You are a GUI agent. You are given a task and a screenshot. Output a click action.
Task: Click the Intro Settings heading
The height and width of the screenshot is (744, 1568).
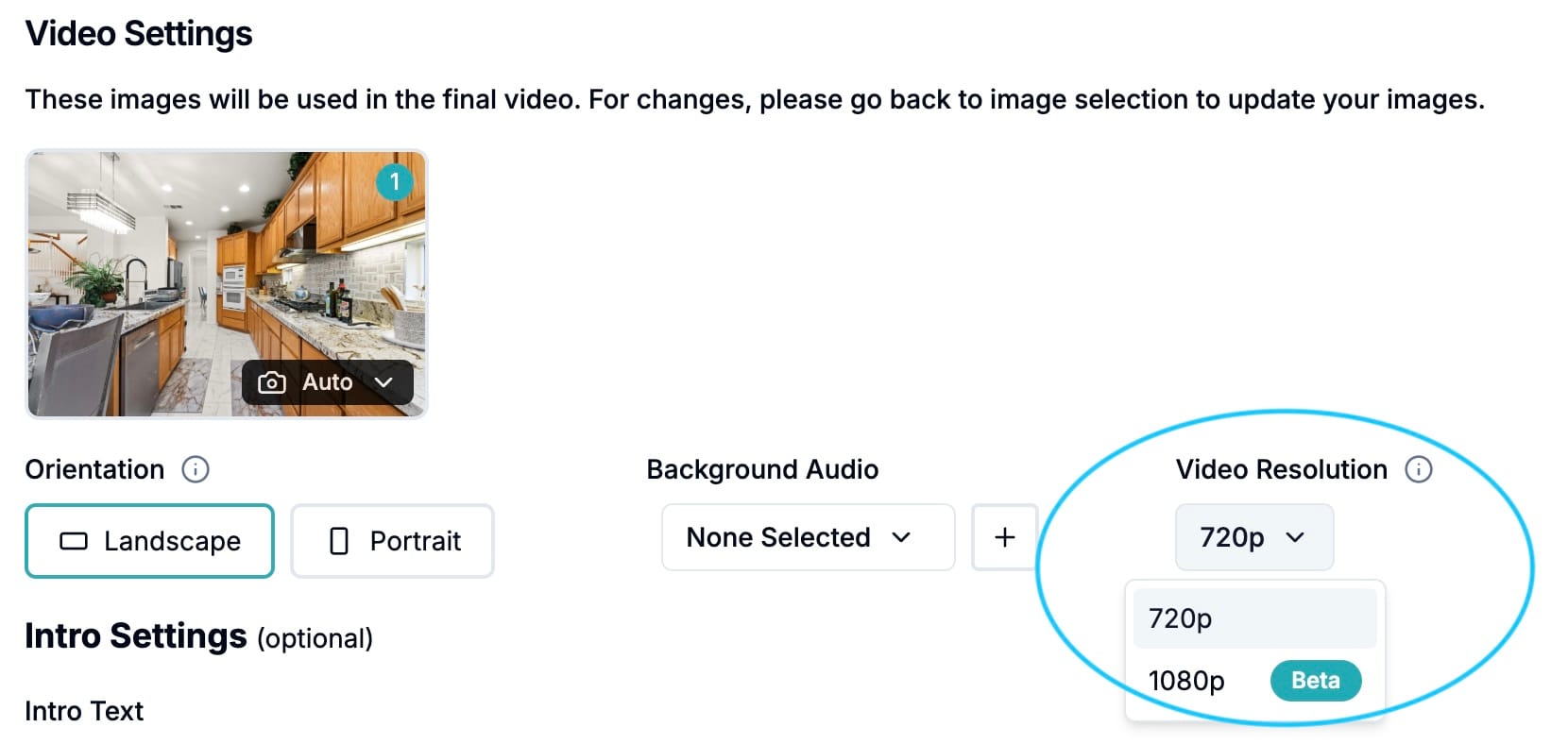(x=136, y=635)
